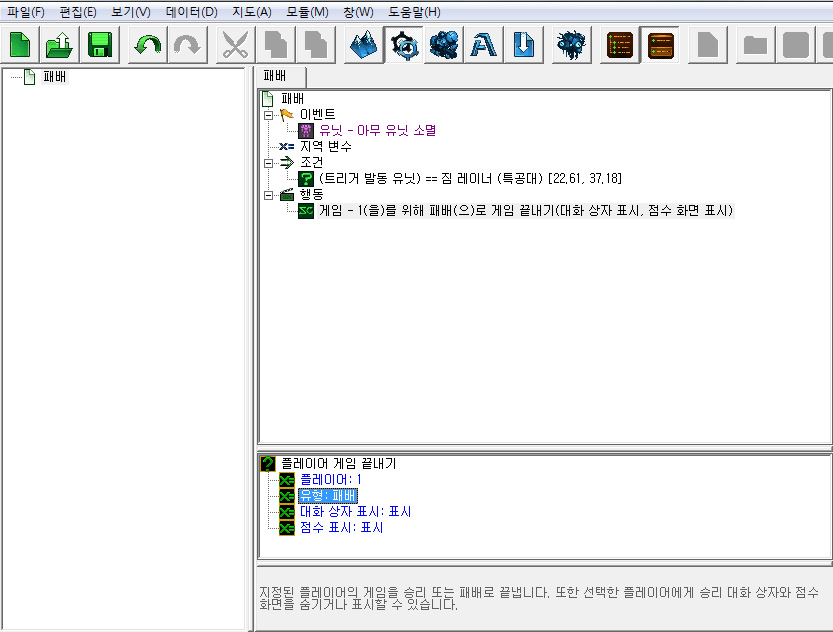
Task: Open the Trigger module gear icon
Action: (404, 45)
